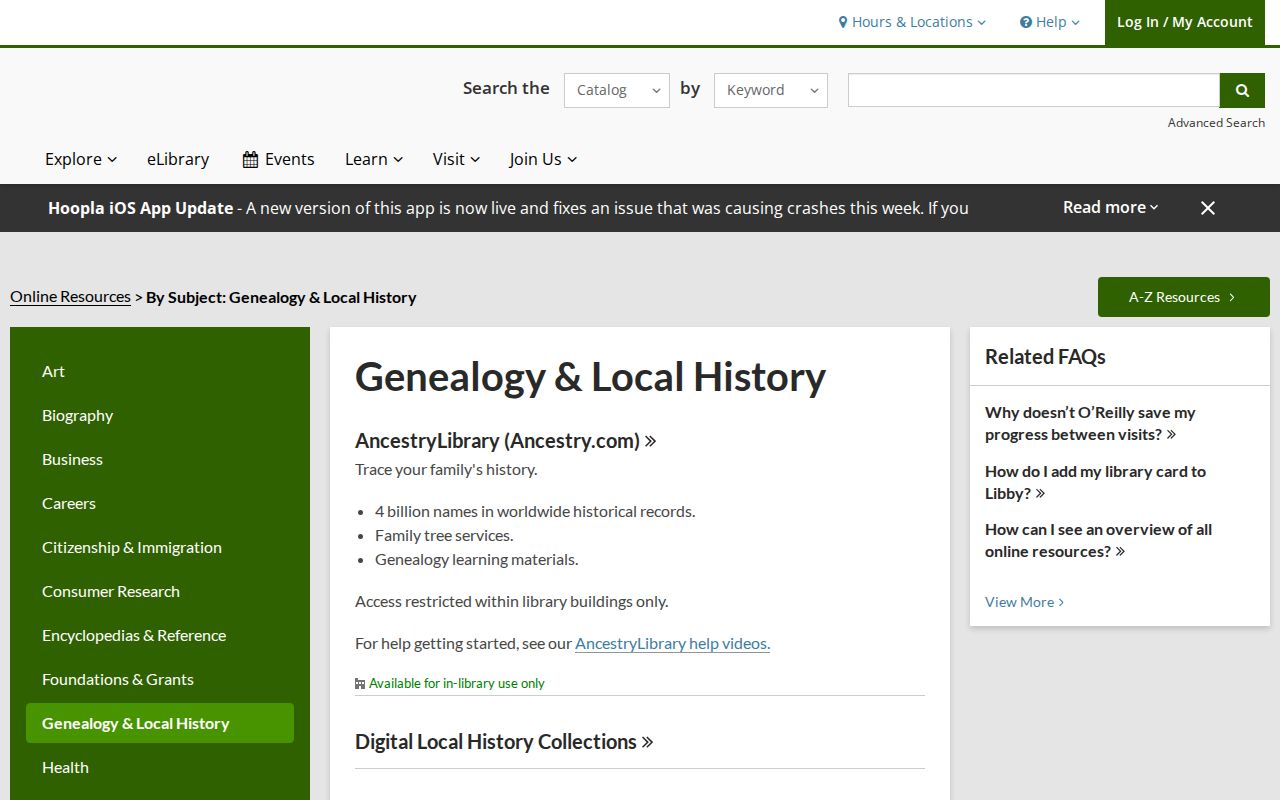Image resolution: width=1280 pixels, height=800 pixels.
Task: Click the 'Access restricted within library buildings only.' text
Action: 511,601
